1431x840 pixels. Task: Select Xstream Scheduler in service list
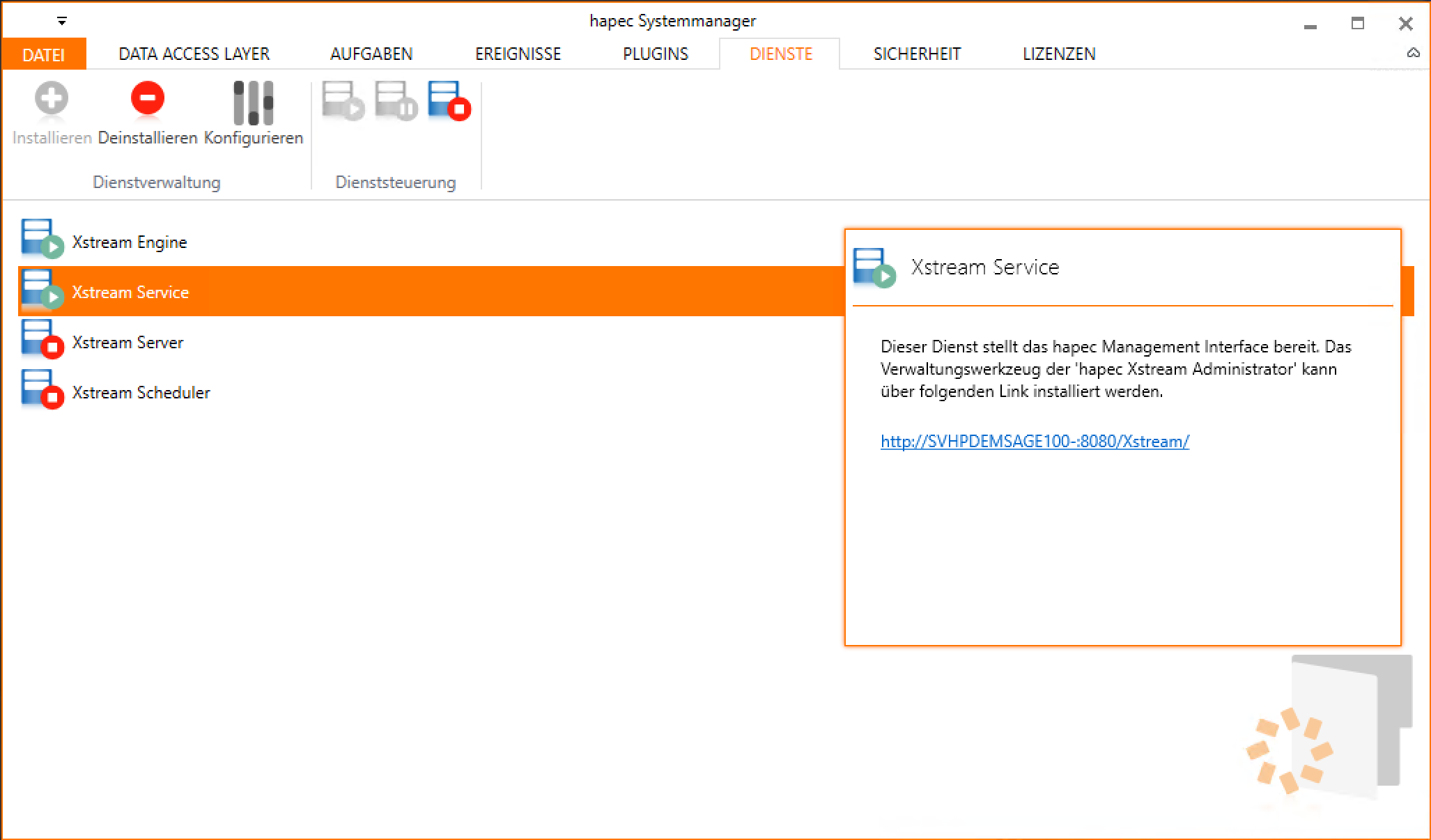141,393
